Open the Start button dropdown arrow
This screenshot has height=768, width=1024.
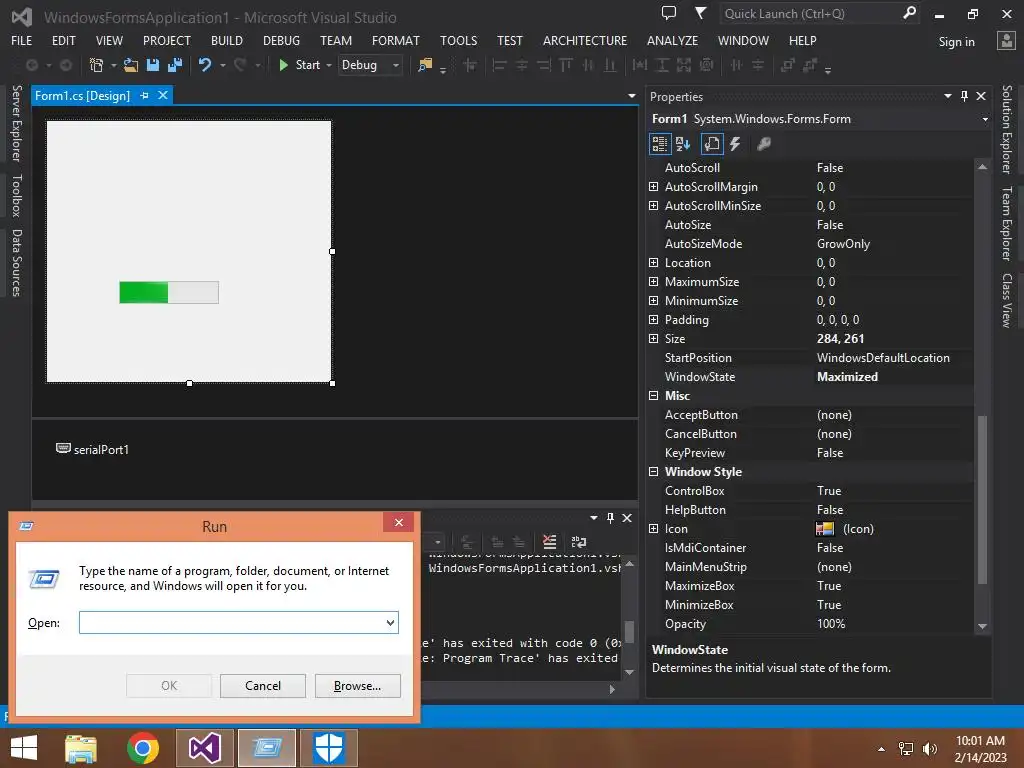pos(329,65)
